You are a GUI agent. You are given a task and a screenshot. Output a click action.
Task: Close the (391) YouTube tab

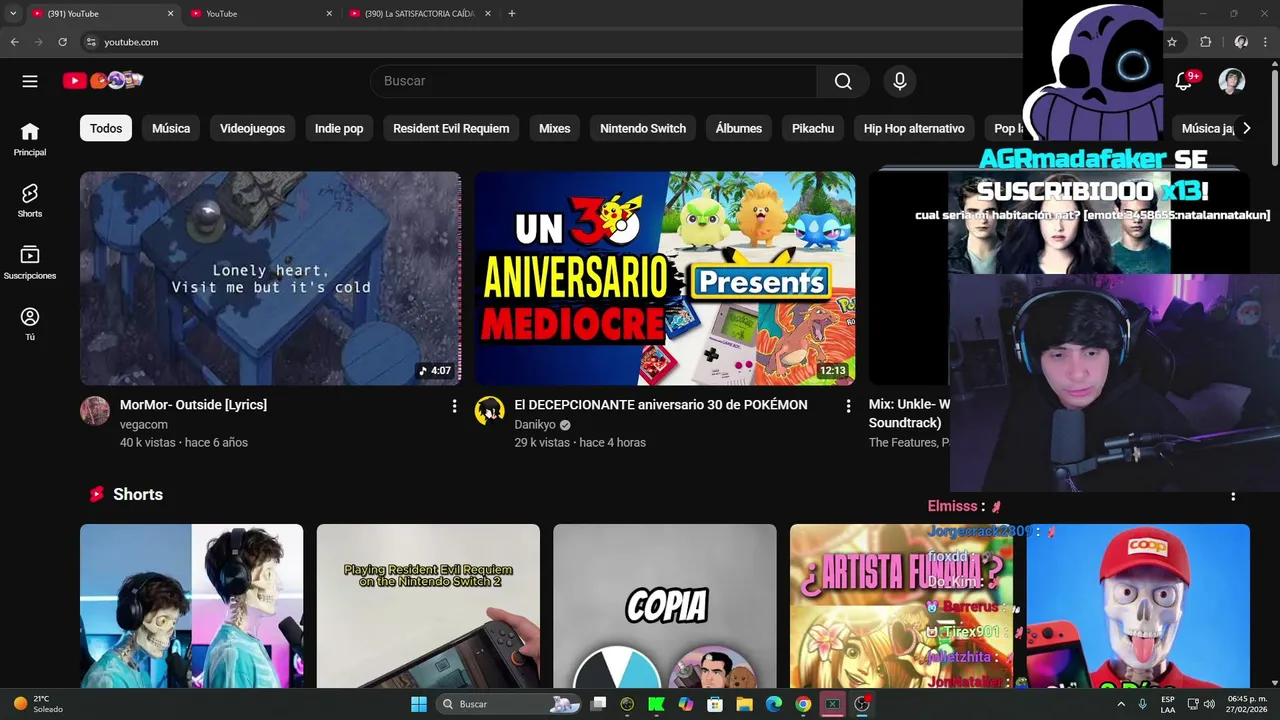(x=170, y=14)
